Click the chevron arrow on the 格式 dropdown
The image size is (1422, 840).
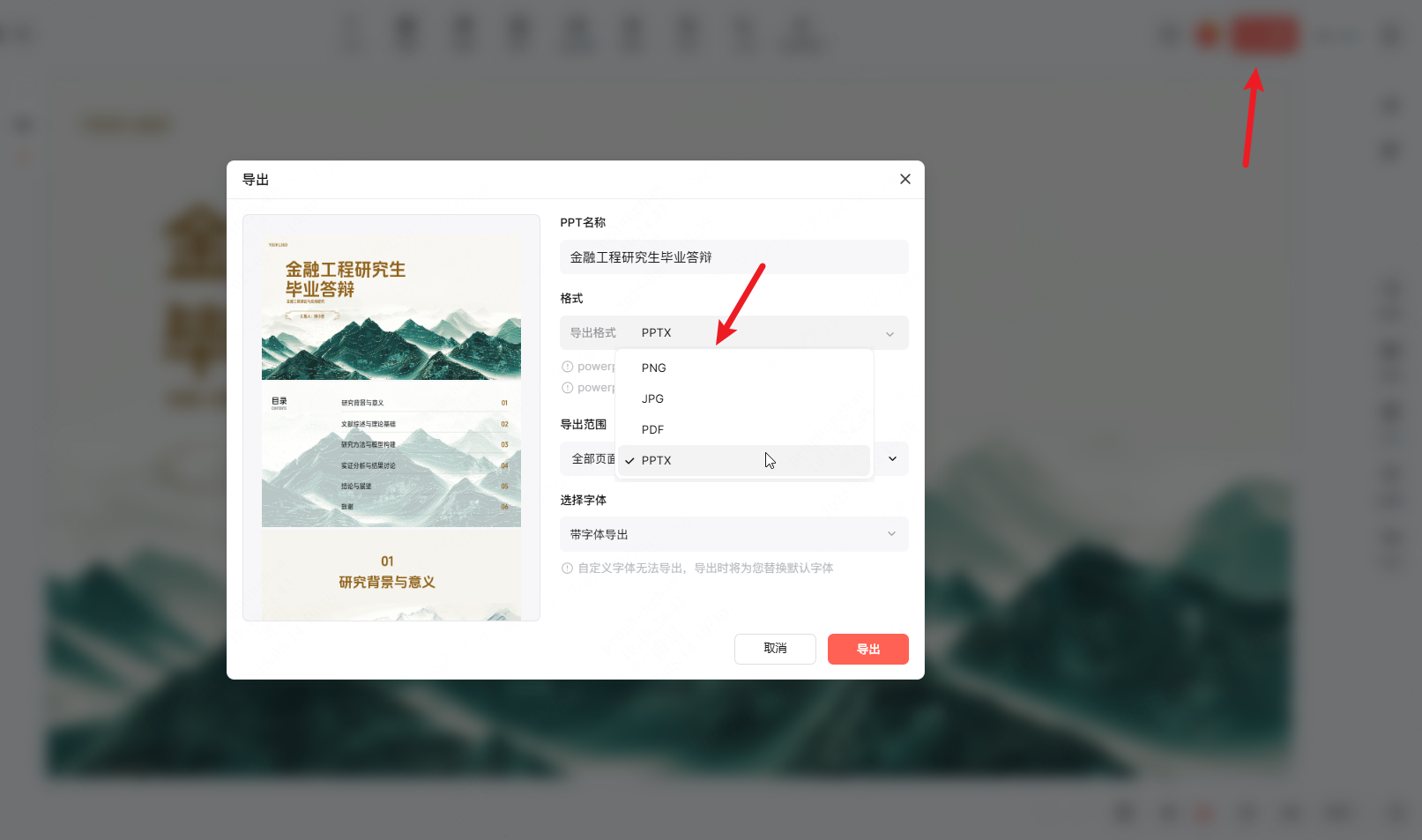890,334
